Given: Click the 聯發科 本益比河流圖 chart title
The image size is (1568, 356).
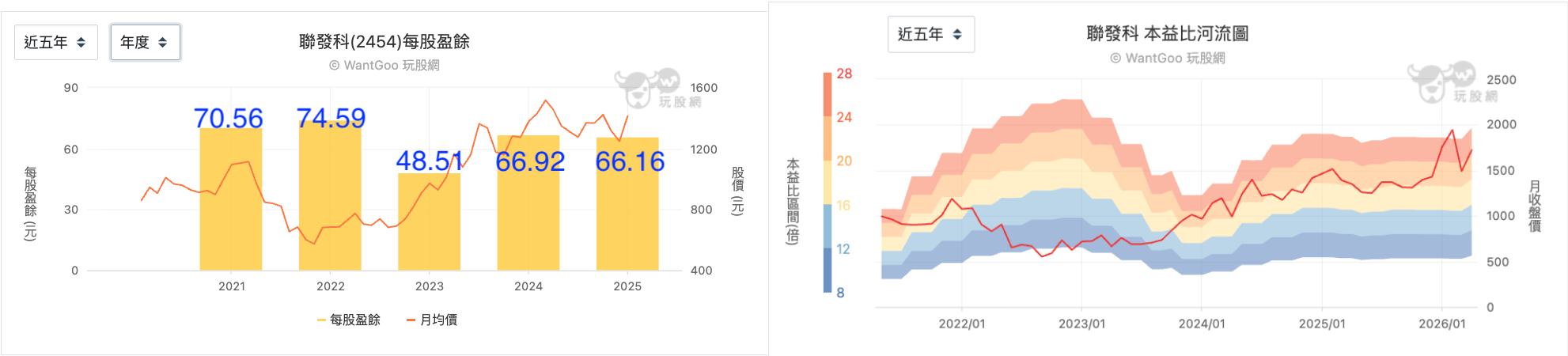Looking at the screenshot, I should pos(1168,34).
